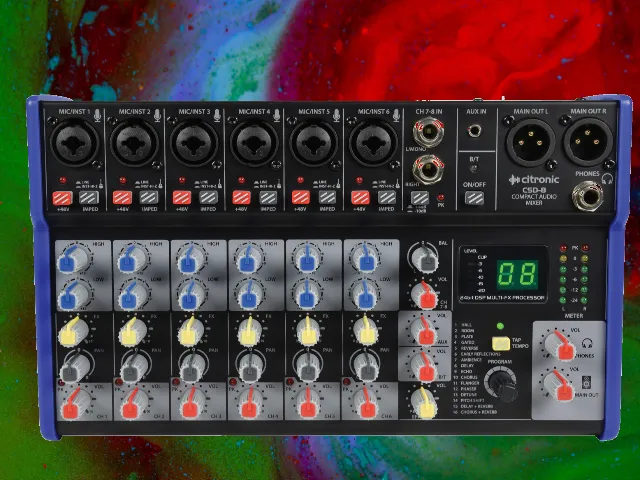The height and width of the screenshot is (480, 640).
Task: Click the MIC/INST 6 combo input jack
Action: [x=371, y=147]
